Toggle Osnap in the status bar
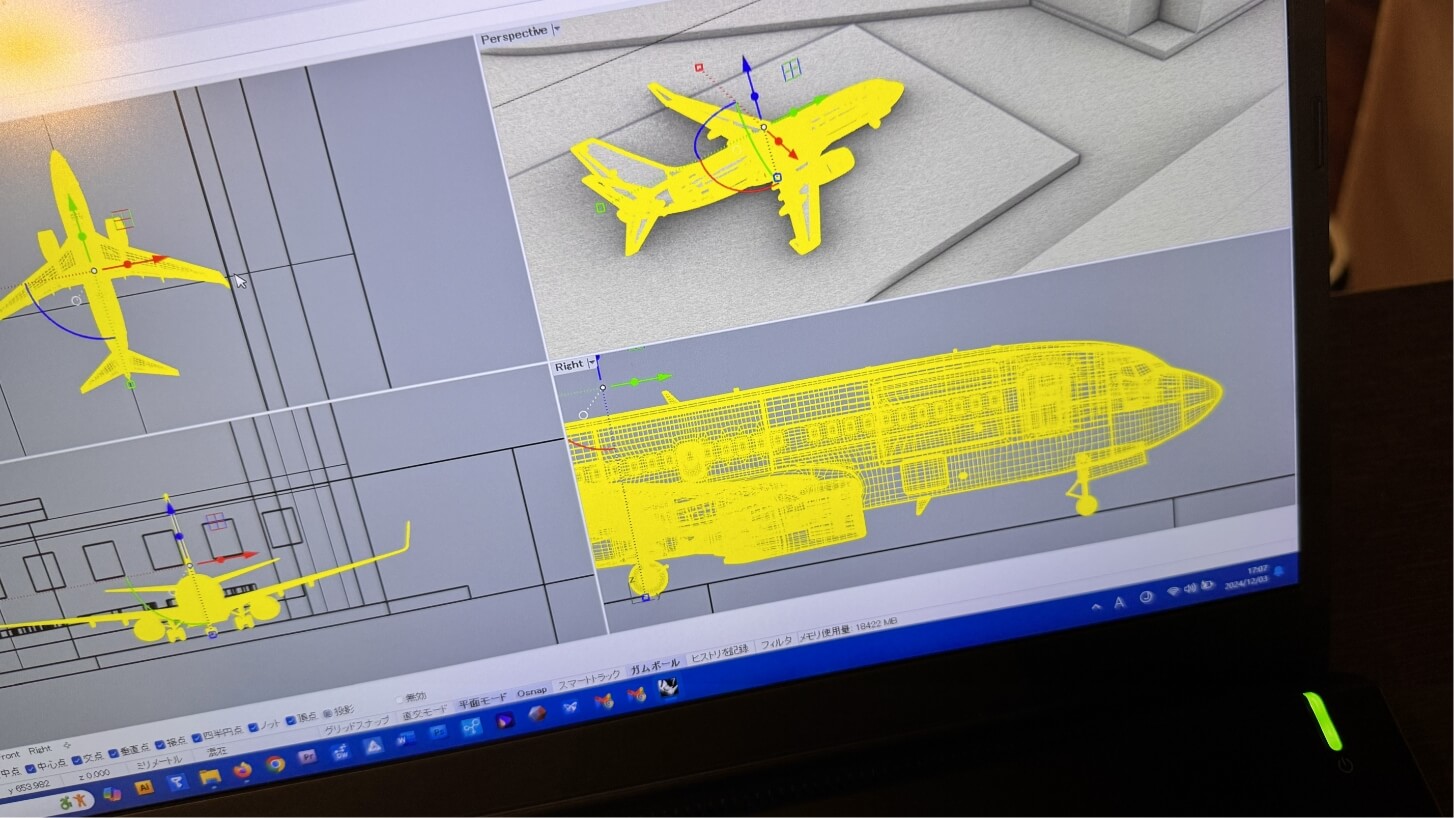Viewport: 1454px width, 818px height. point(531,693)
